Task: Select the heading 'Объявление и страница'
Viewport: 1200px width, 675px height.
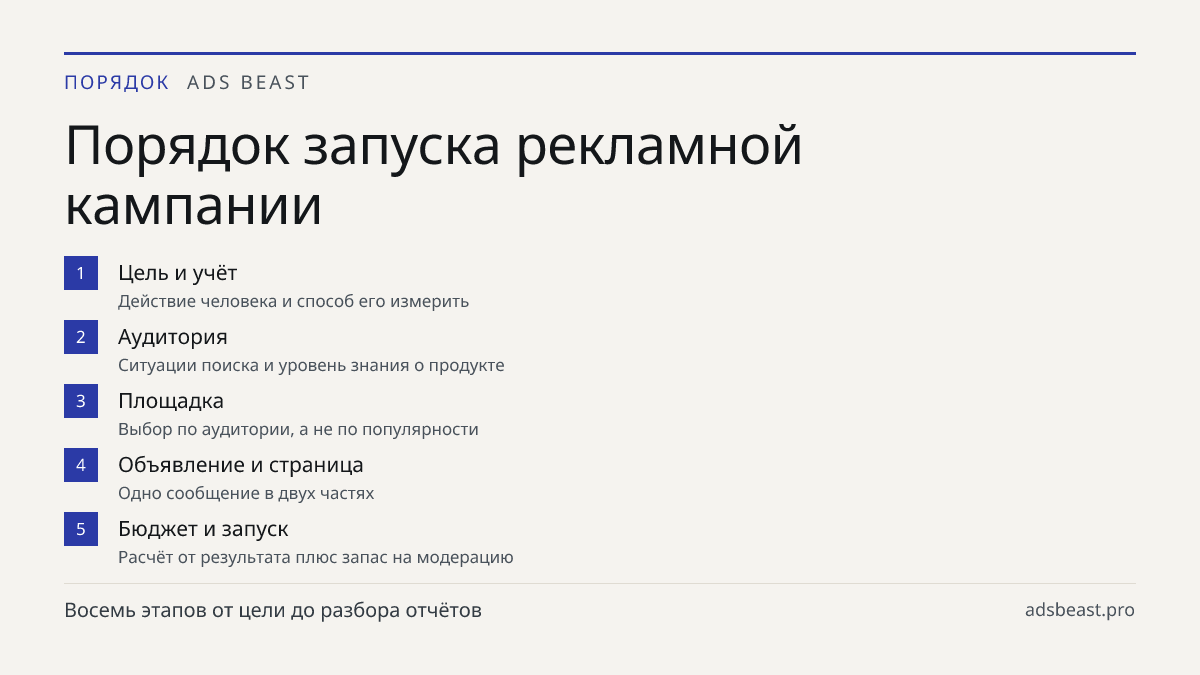Action: pos(241,465)
